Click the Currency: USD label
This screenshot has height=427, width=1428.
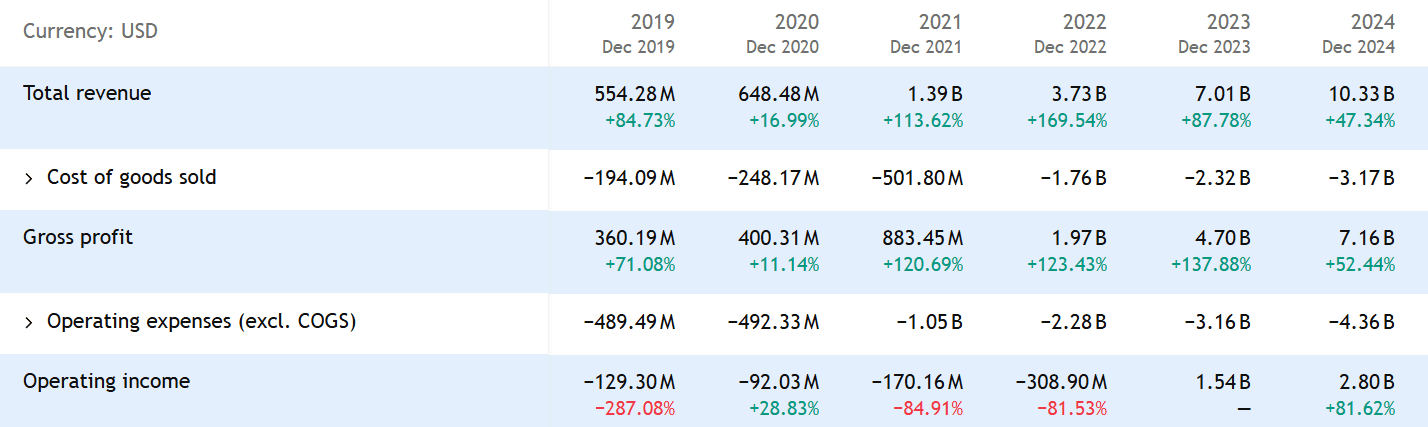click(90, 31)
